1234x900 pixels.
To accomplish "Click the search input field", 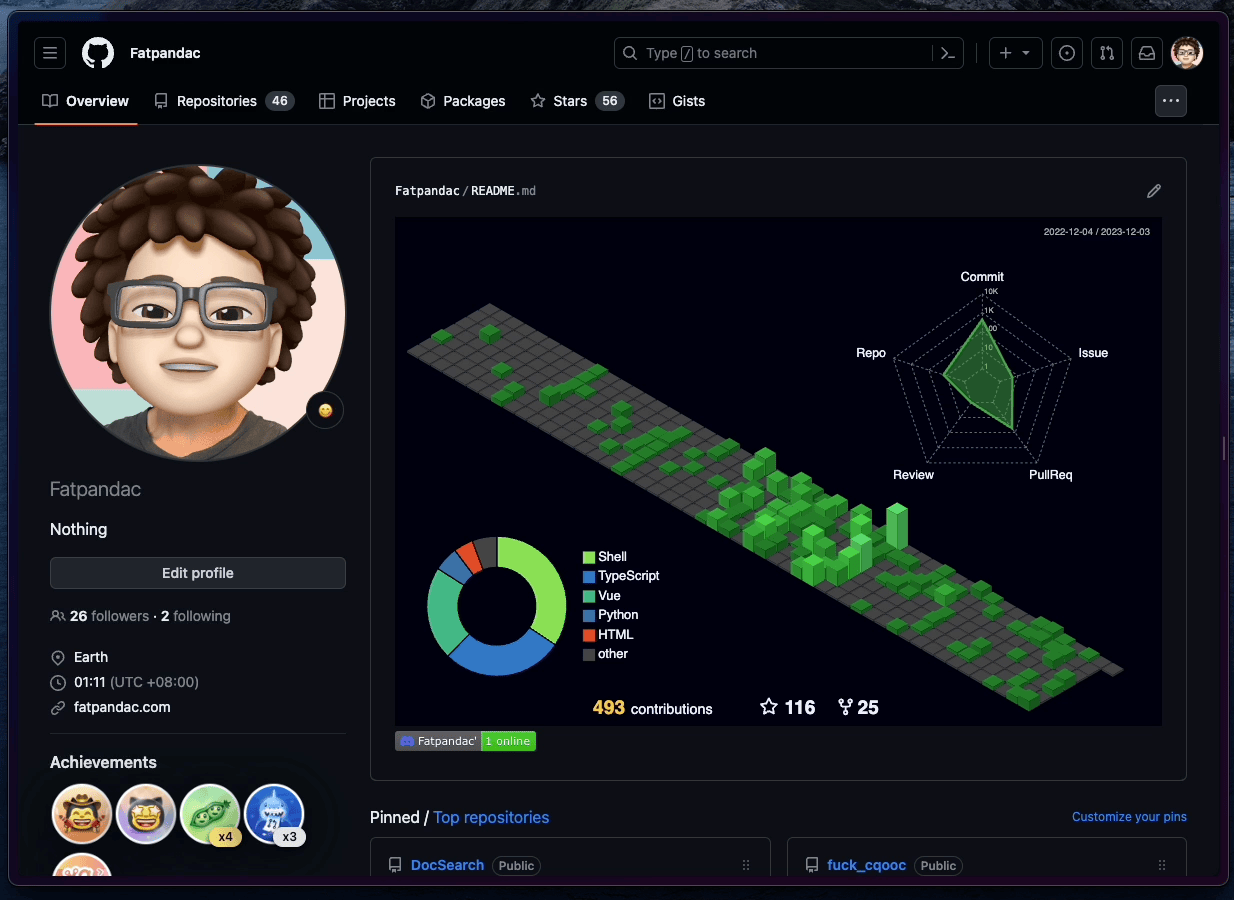I will (775, 53).
